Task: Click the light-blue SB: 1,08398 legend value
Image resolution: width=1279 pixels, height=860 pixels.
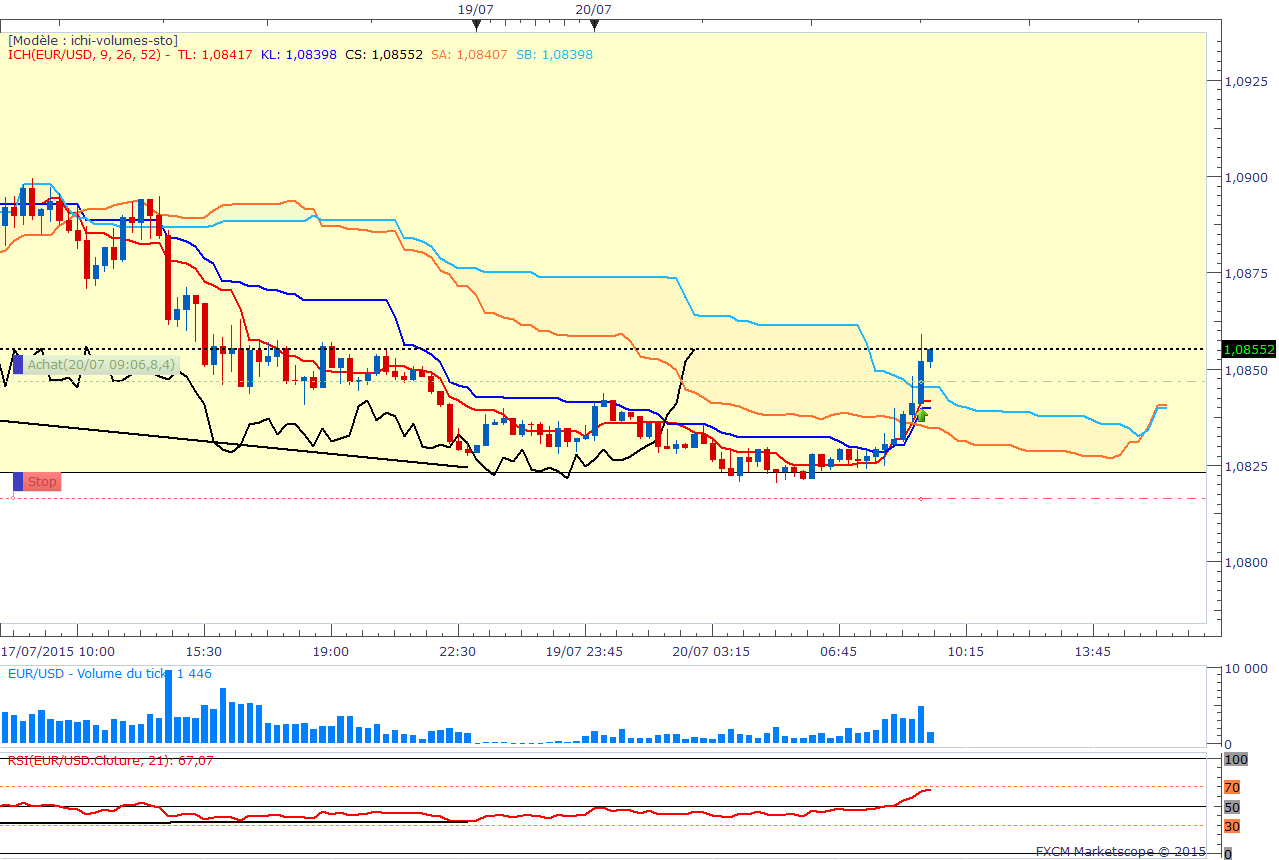Action: [554, 55]
